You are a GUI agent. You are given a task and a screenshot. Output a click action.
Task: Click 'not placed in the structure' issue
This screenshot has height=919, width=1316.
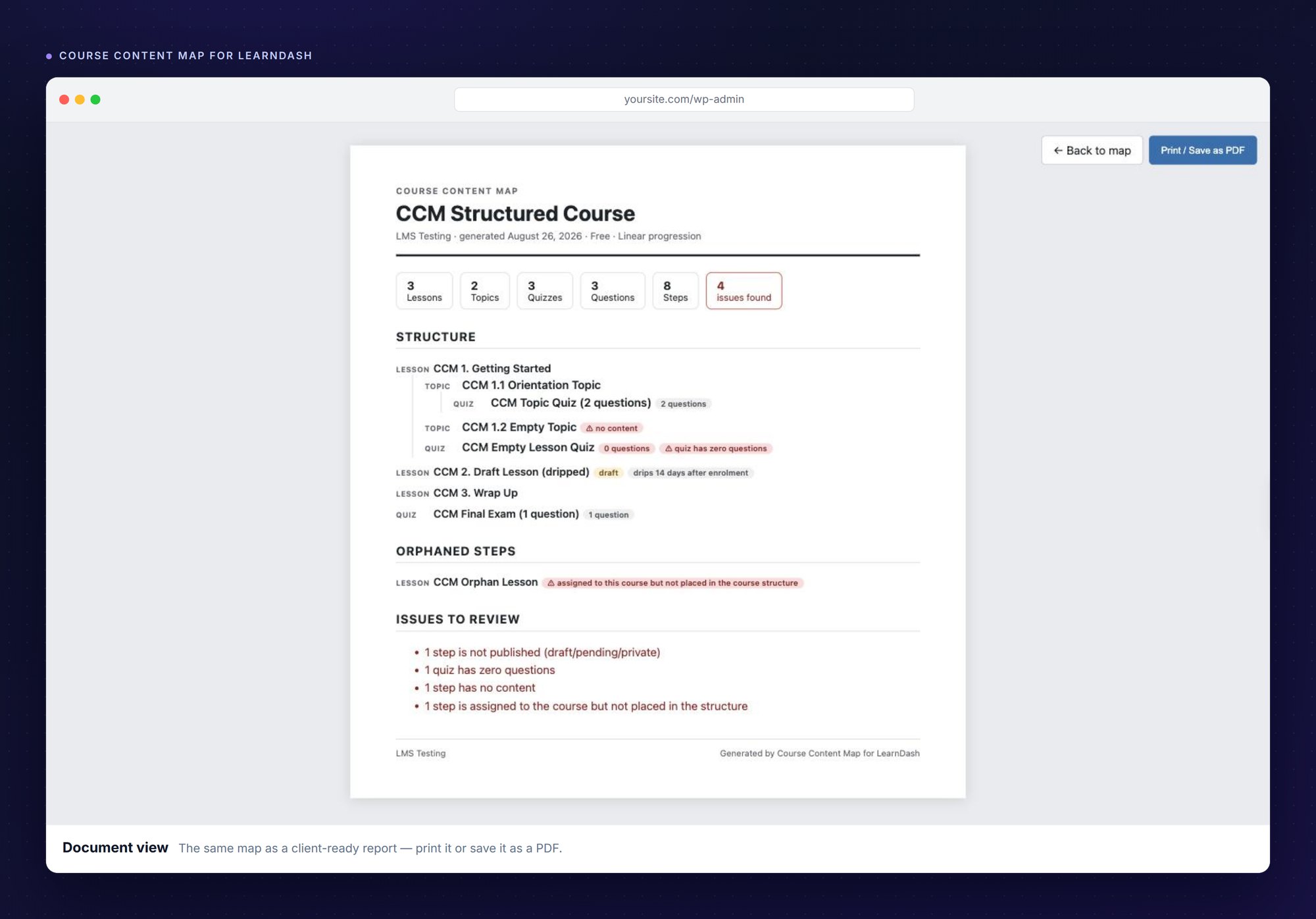pos(586,706)
